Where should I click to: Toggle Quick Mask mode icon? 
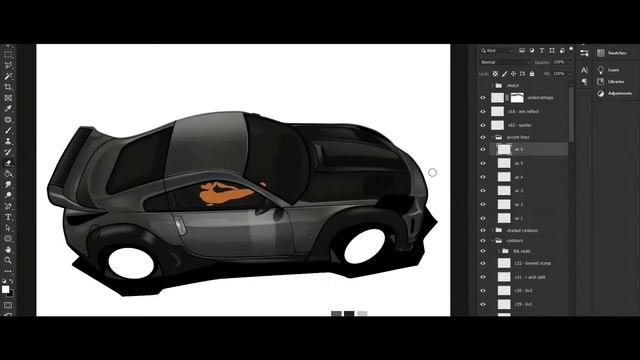pos(8,305)
